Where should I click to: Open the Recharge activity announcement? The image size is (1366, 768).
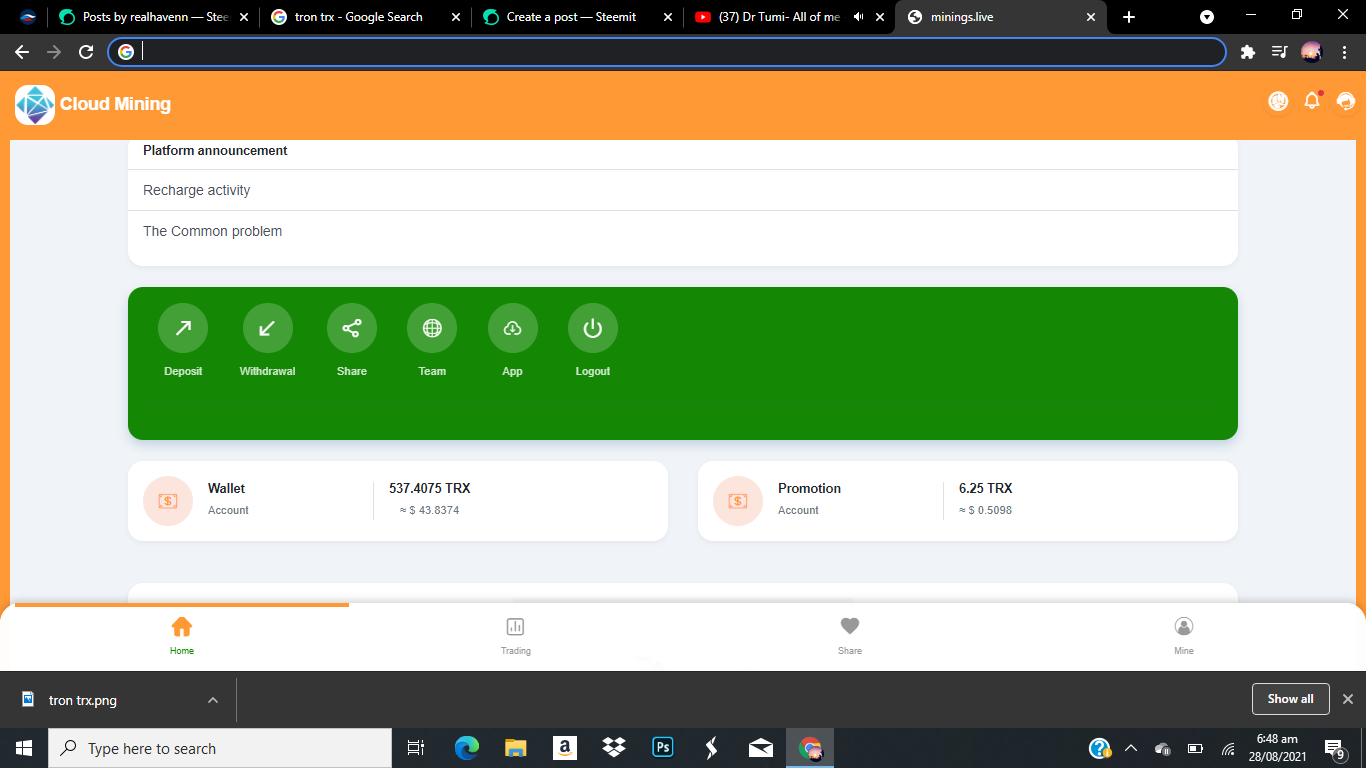pyautogui.click(x=196, y=190)
